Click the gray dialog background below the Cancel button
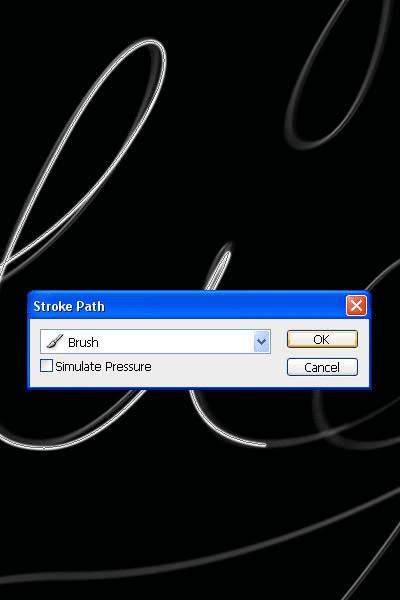Screen dimensions: 400x600 322,382
